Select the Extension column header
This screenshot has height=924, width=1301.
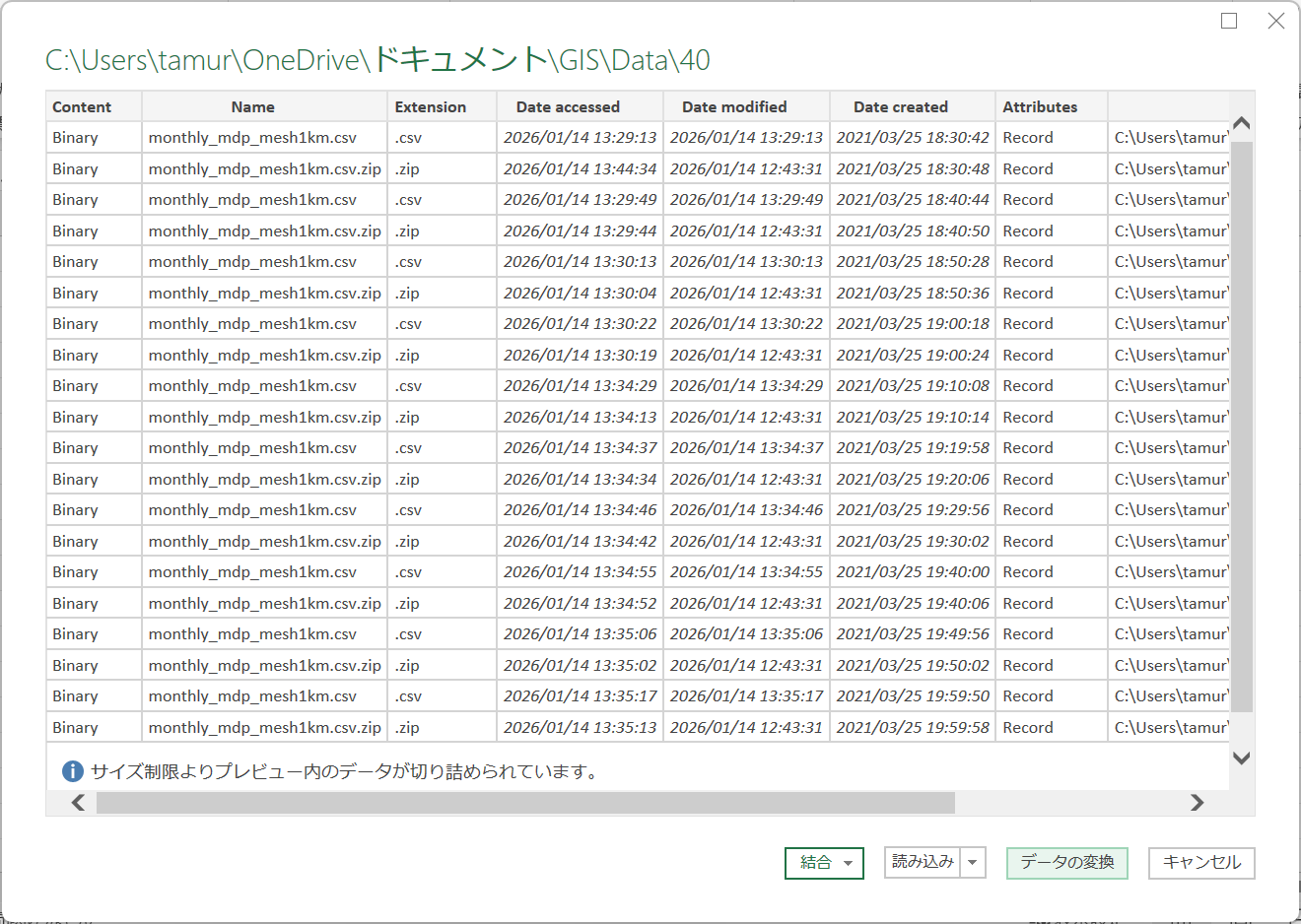pyautogui.click(x=431, y=106)
